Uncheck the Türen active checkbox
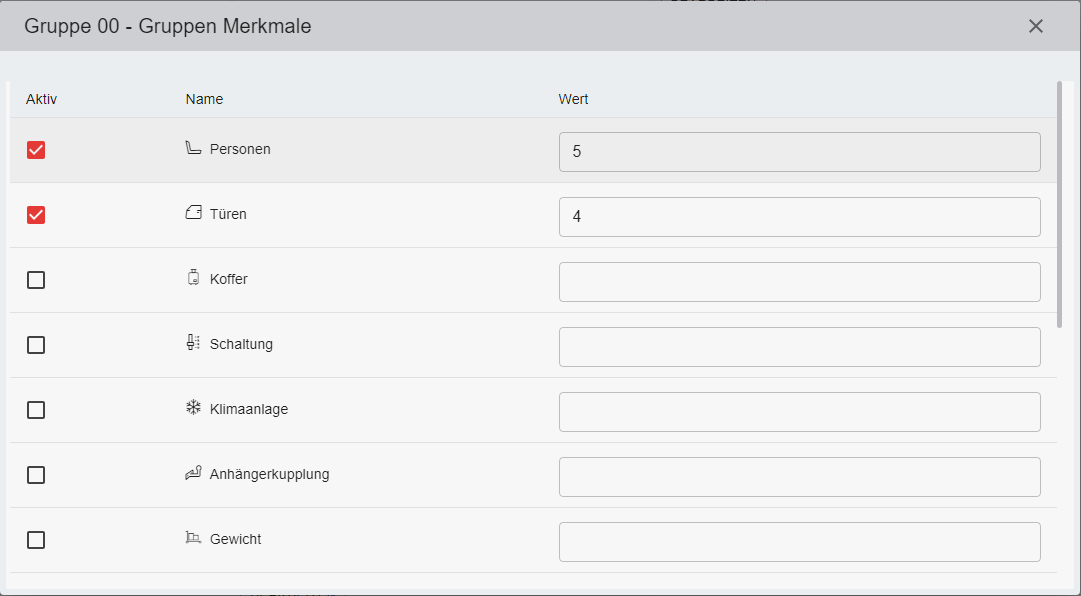 [36, 215]
